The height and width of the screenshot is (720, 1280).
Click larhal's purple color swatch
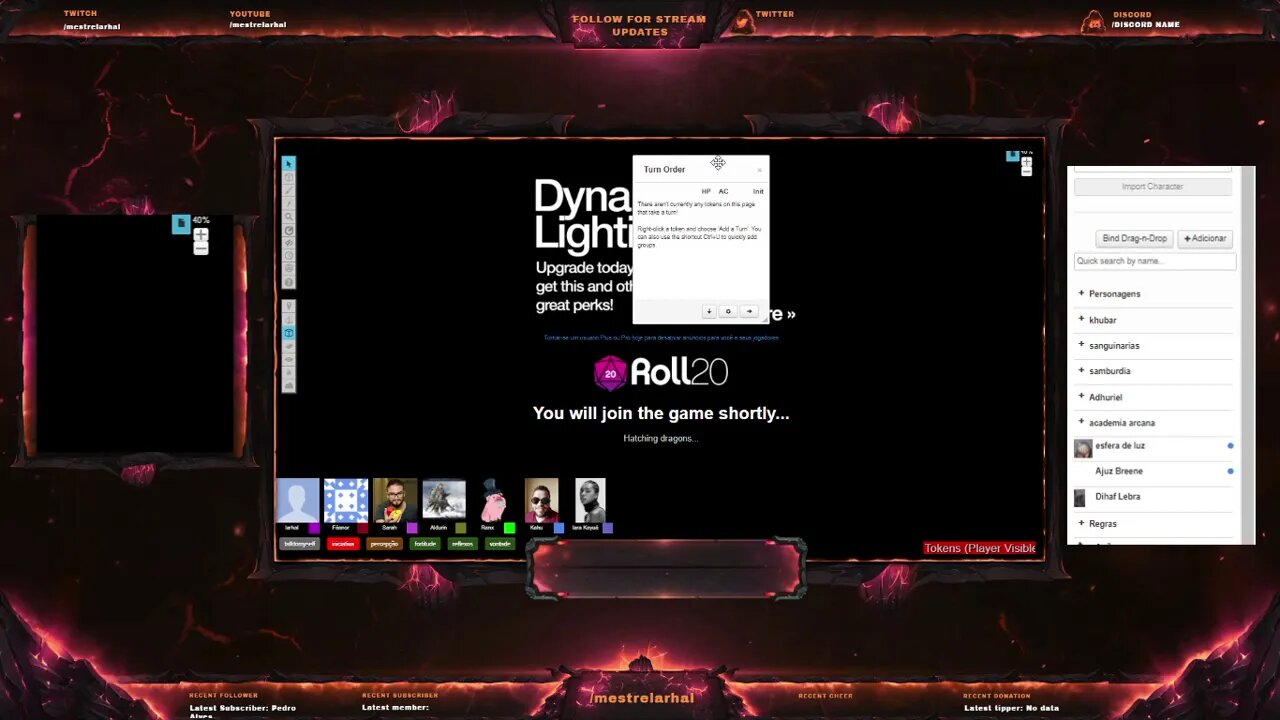click(314, 528)
